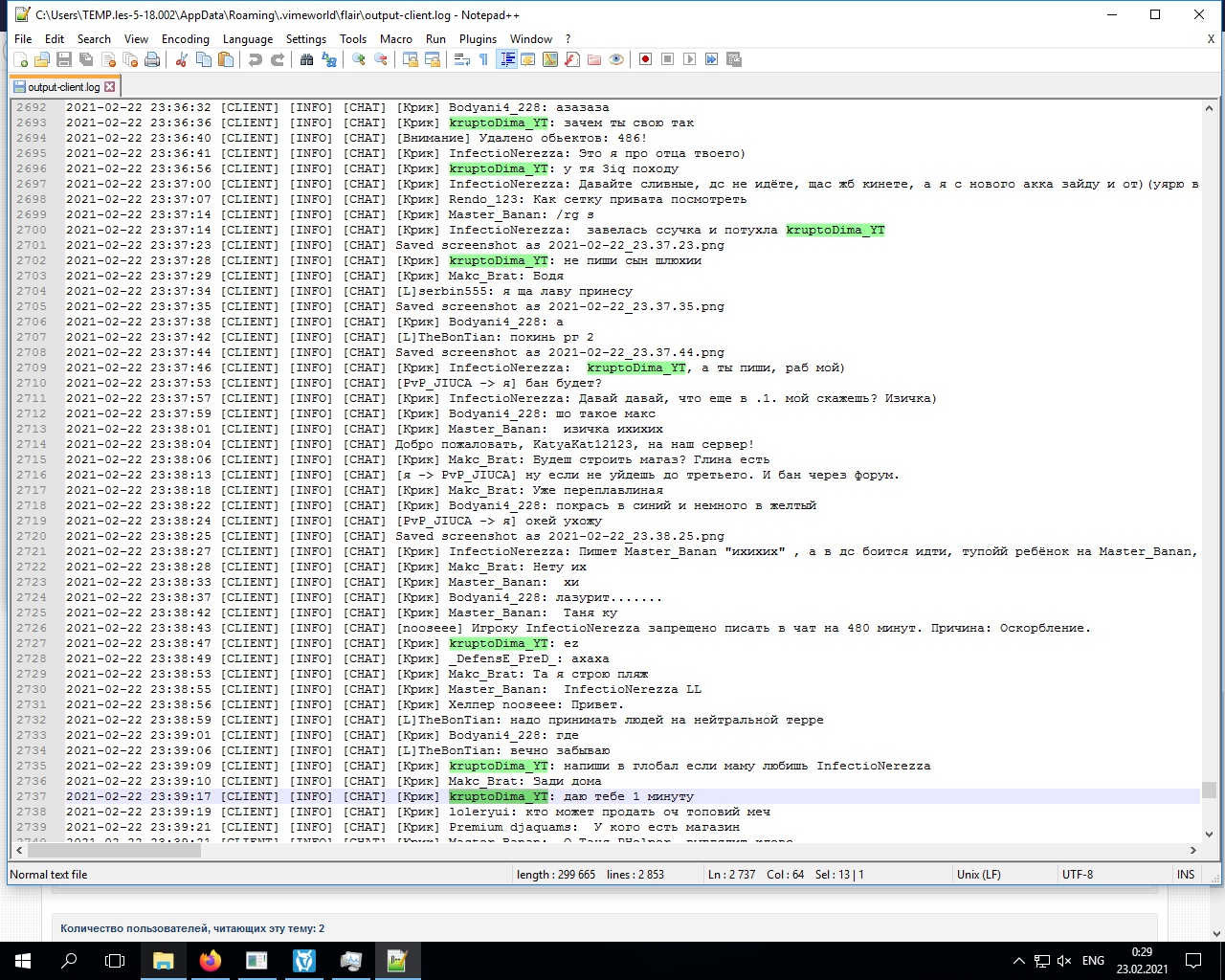Viewport: 1225px width, 980px height.
Task: Click the Unix (LF) status bar field
Action: pos(978,875)
